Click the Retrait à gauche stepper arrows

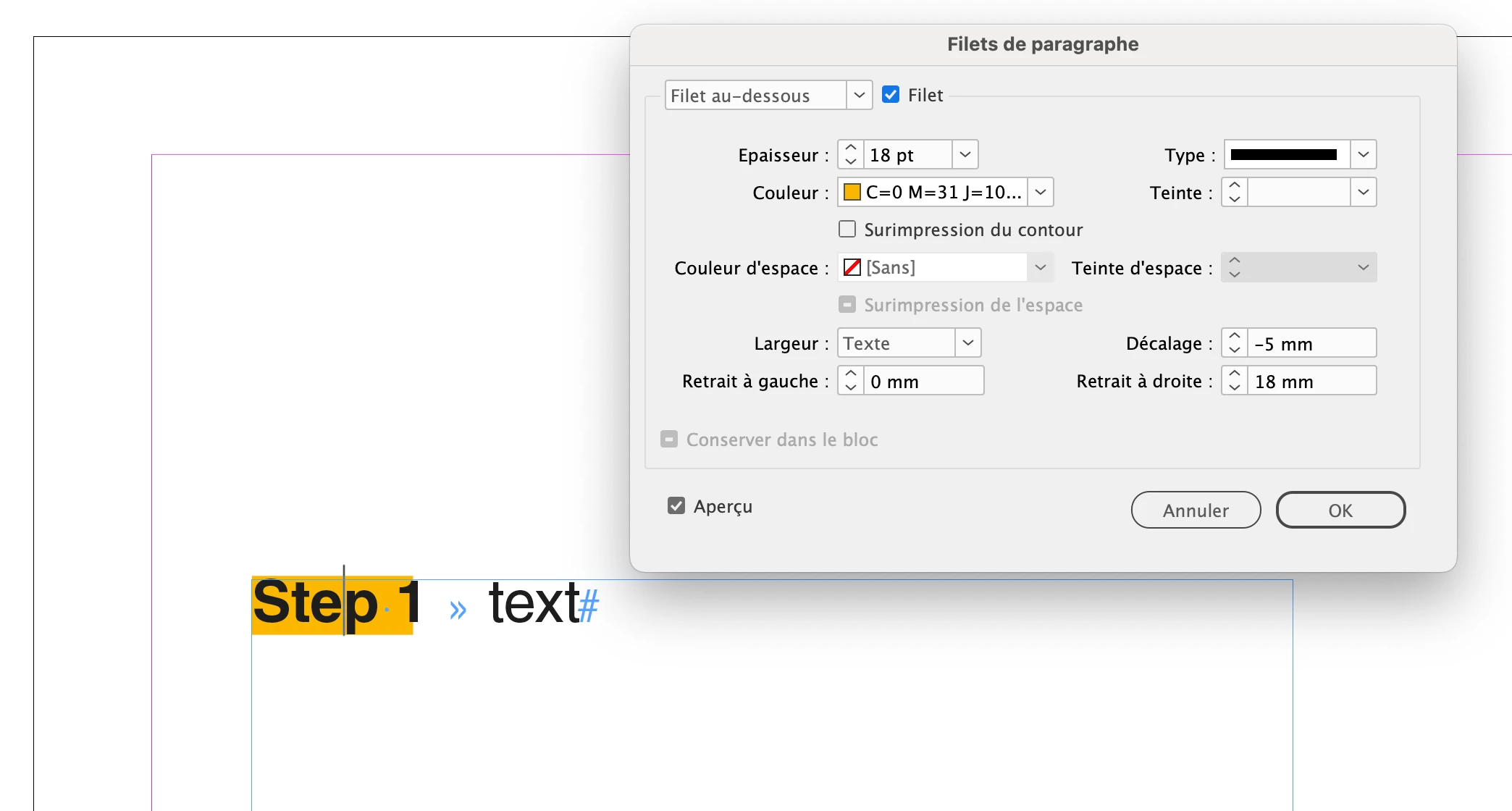click(851, 381)
